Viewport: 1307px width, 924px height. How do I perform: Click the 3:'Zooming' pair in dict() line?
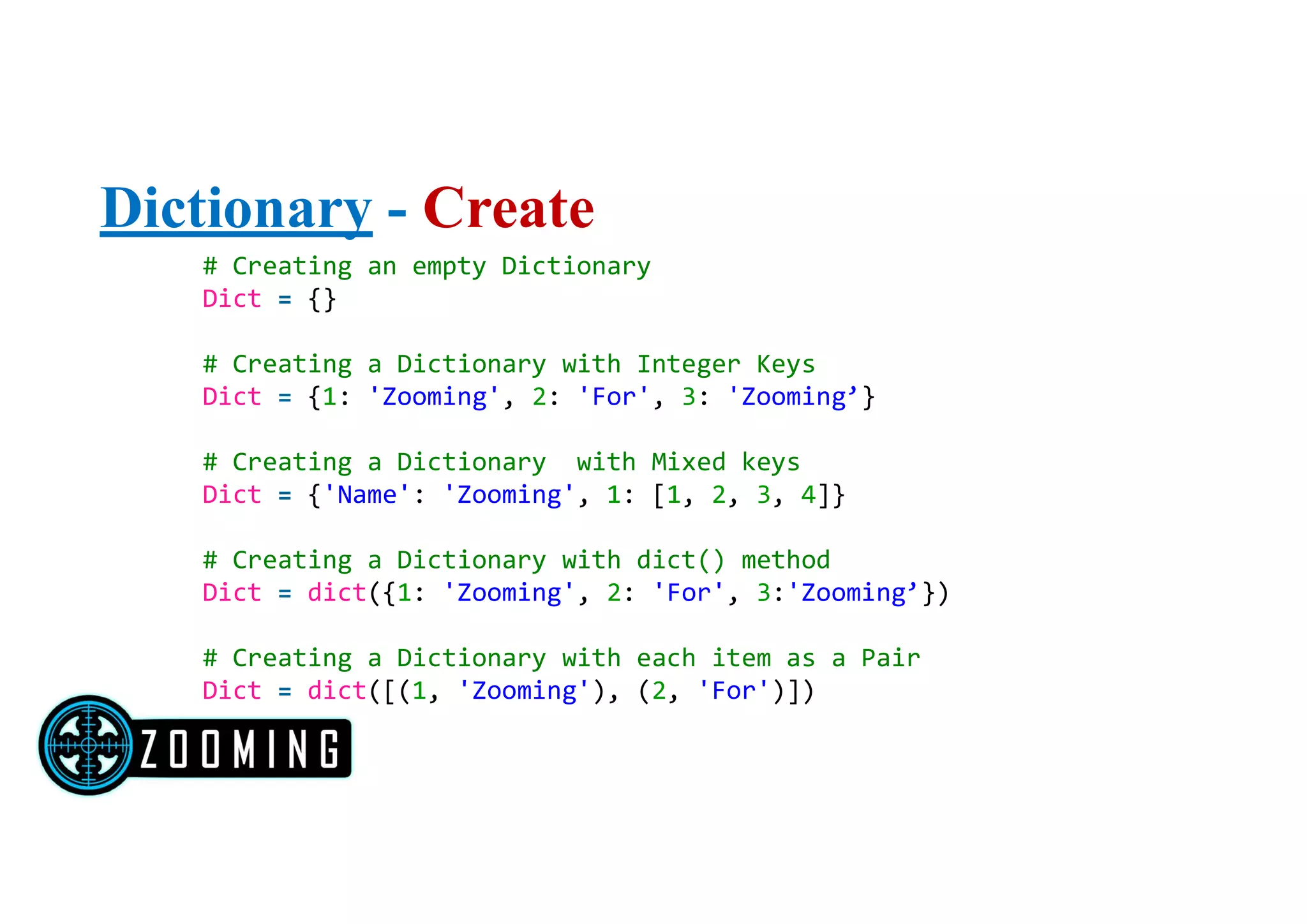[x=837, y=593]
